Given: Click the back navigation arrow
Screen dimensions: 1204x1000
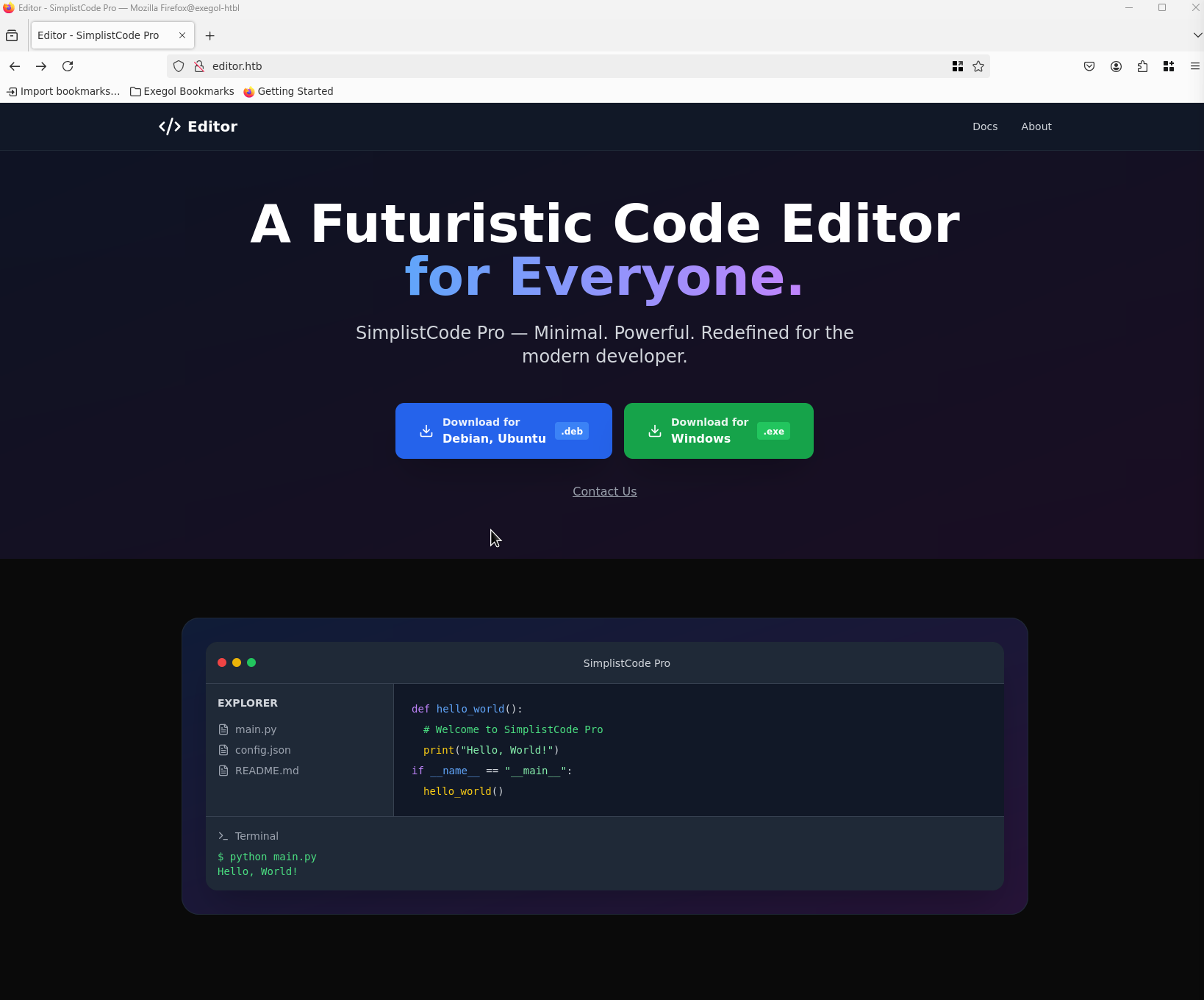Looking at the screenshot, I should [15, 66].
